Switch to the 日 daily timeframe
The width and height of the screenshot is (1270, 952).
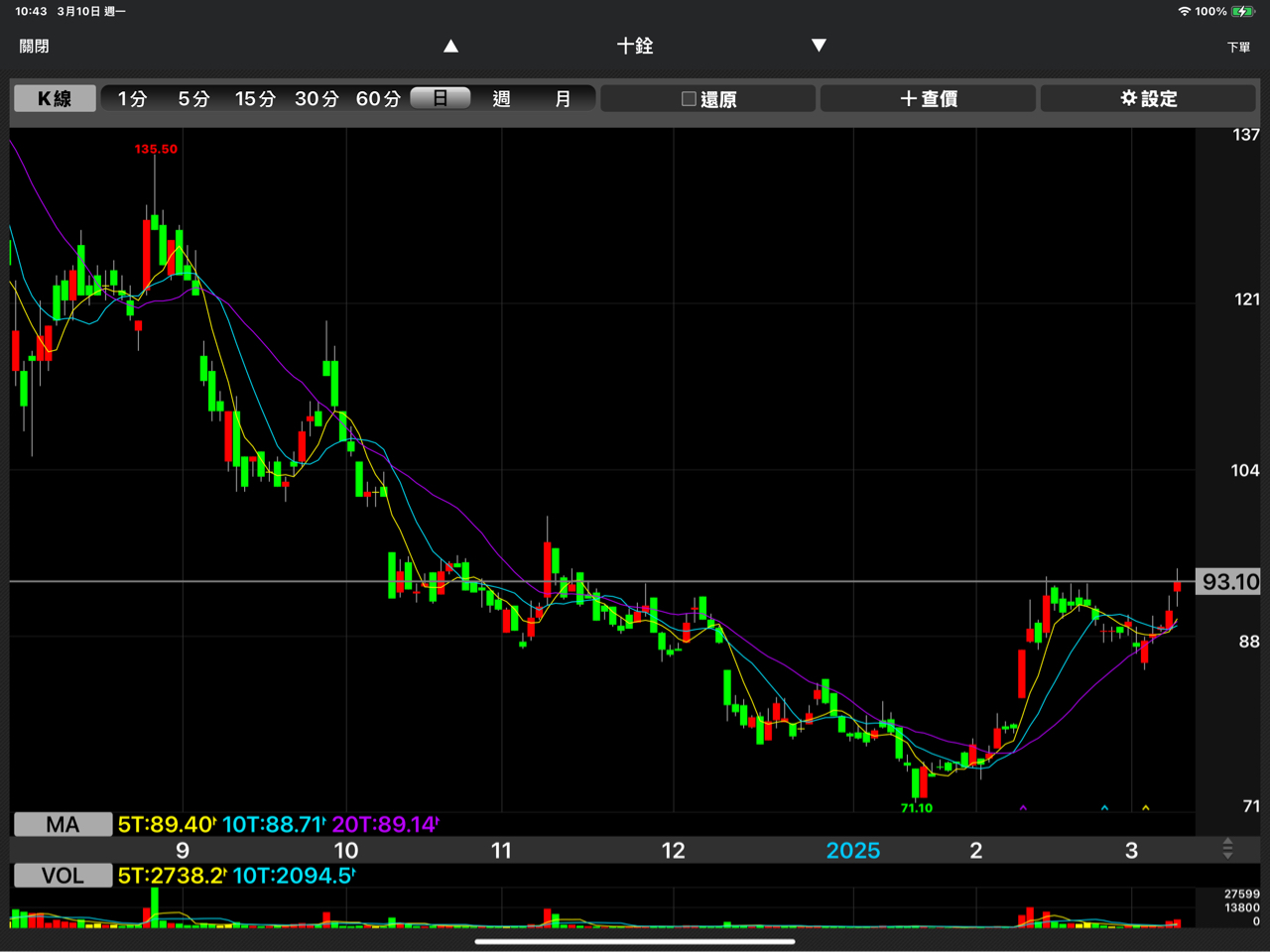pos(440,98)
